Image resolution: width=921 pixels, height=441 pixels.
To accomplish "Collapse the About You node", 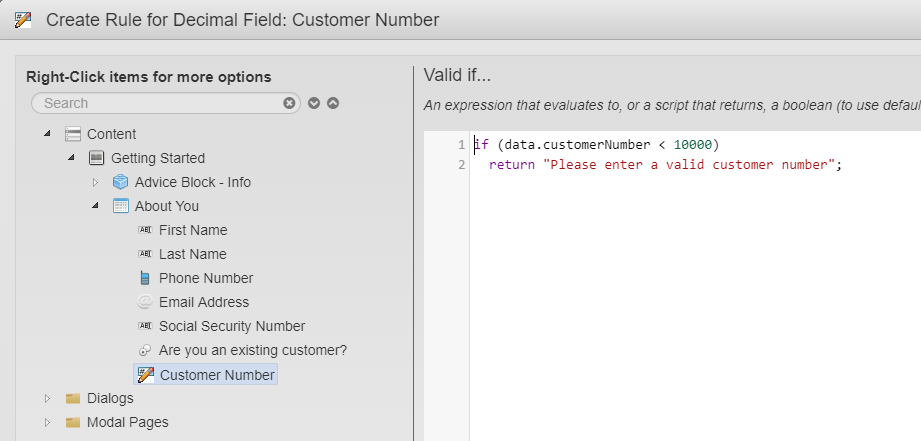I will pos(96,206).
